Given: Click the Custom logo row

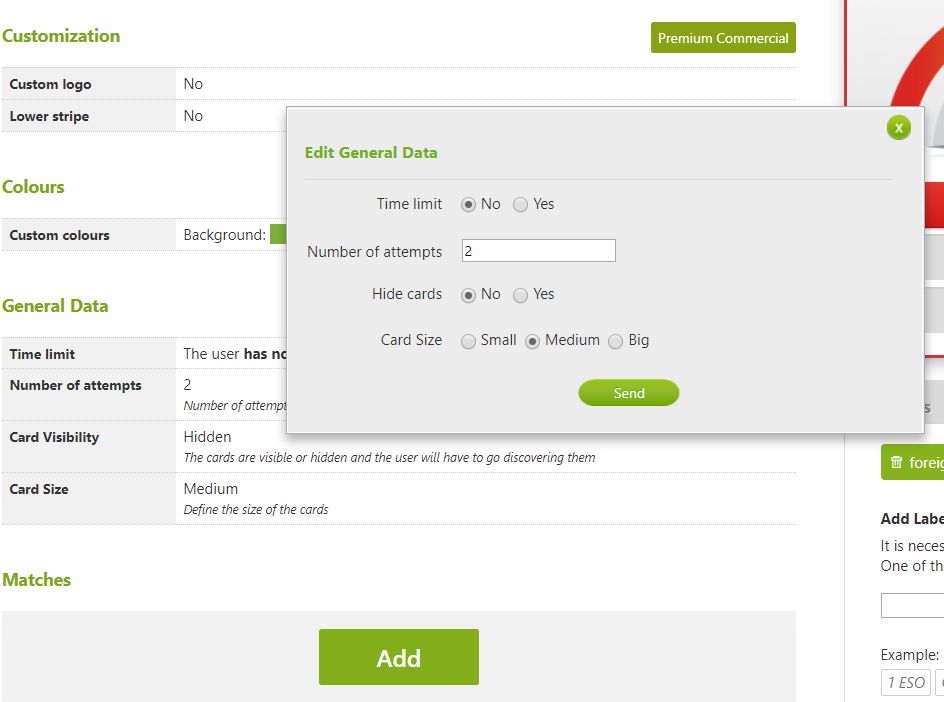Looking at the screenshot, I should [x=398, y=84].
